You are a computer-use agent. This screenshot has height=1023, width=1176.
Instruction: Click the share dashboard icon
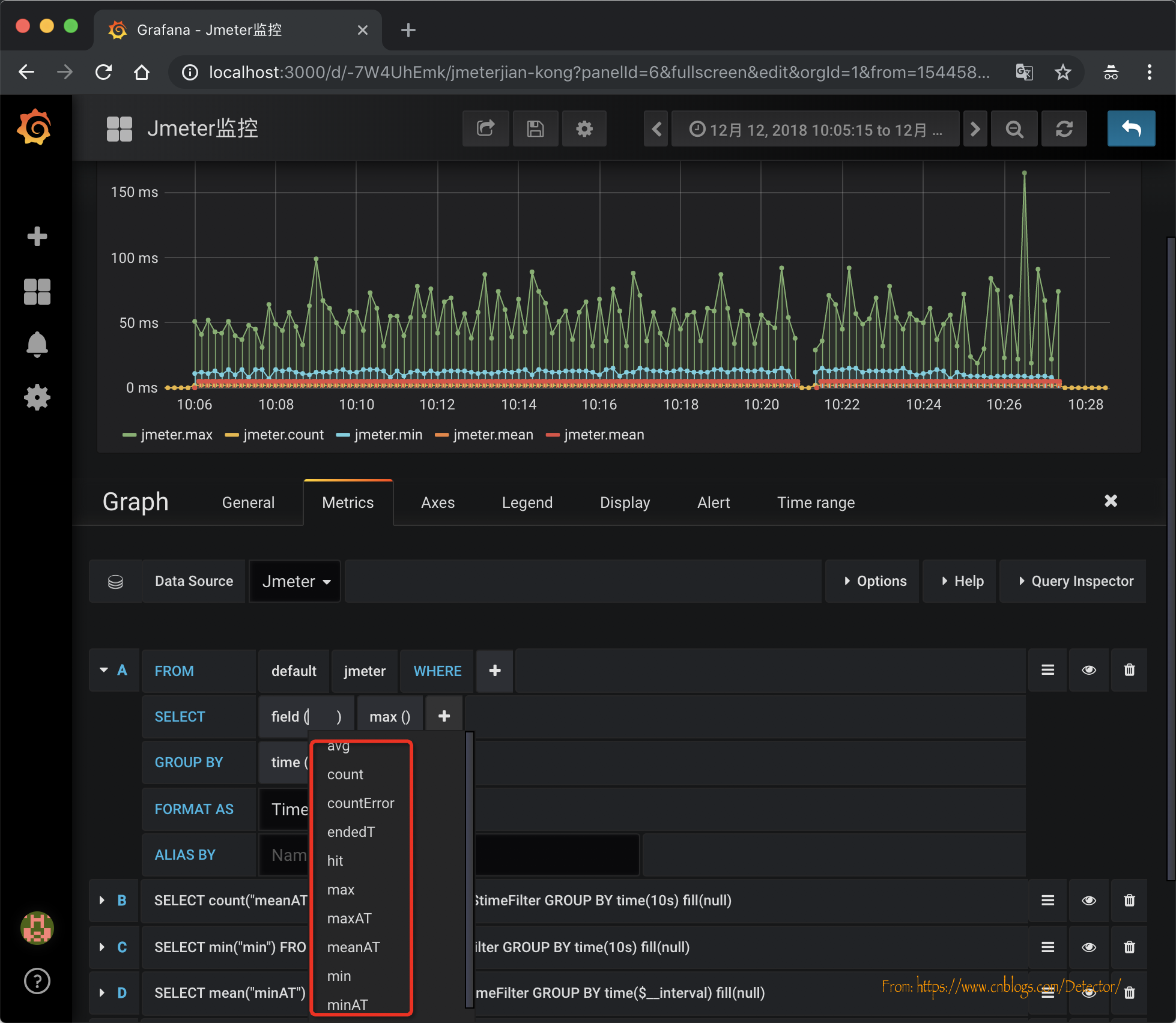pyautogui.click(x=485, y=128)
